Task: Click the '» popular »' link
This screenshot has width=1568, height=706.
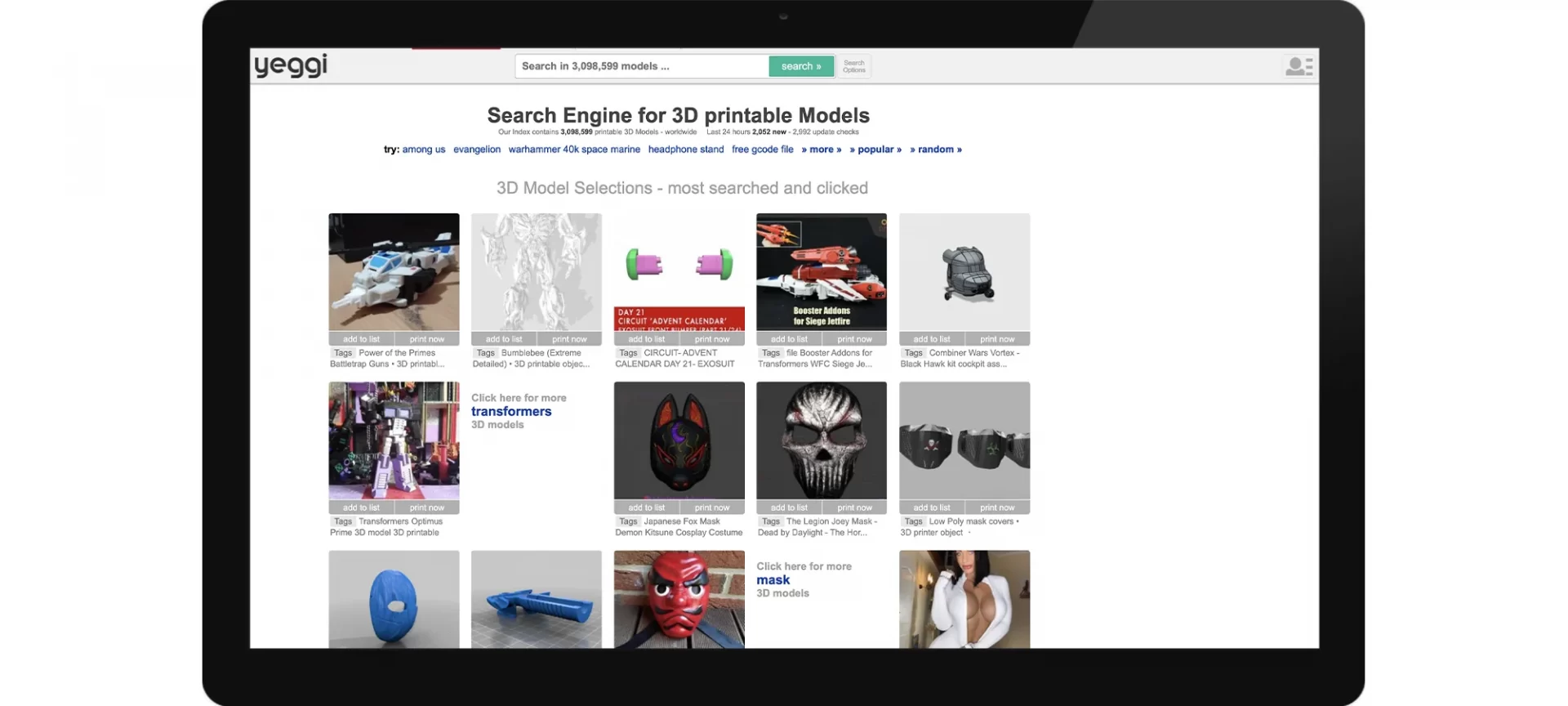Action: point(875,150)
